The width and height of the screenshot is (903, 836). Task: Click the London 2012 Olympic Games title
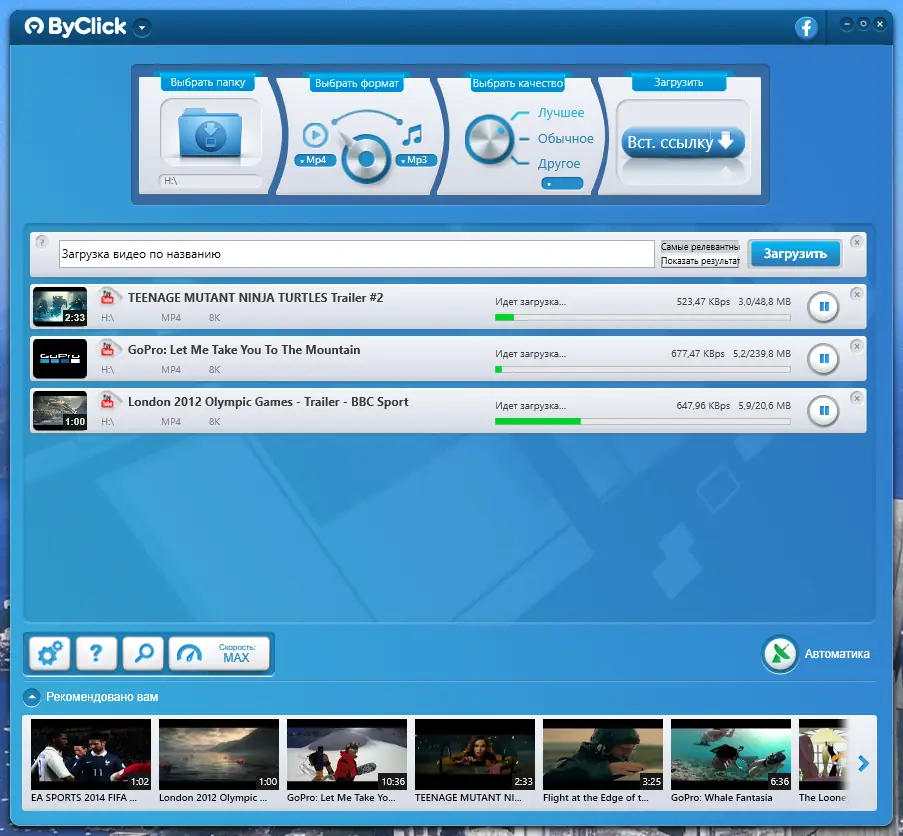268,401
